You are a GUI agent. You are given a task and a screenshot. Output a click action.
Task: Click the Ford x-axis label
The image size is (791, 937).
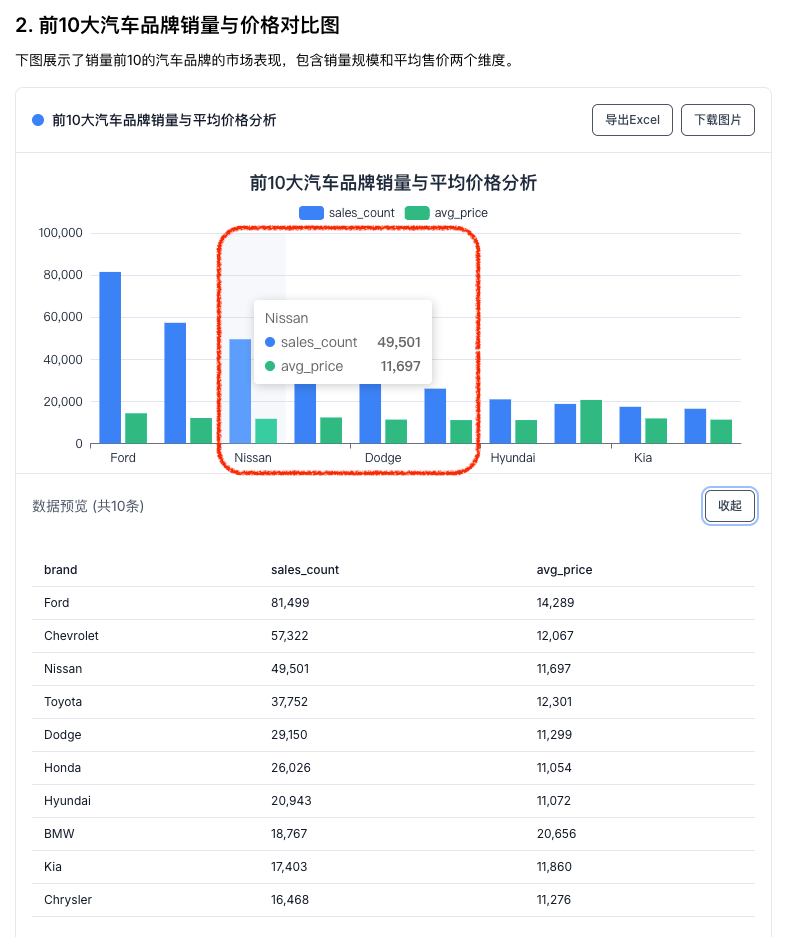click(123, 458)
